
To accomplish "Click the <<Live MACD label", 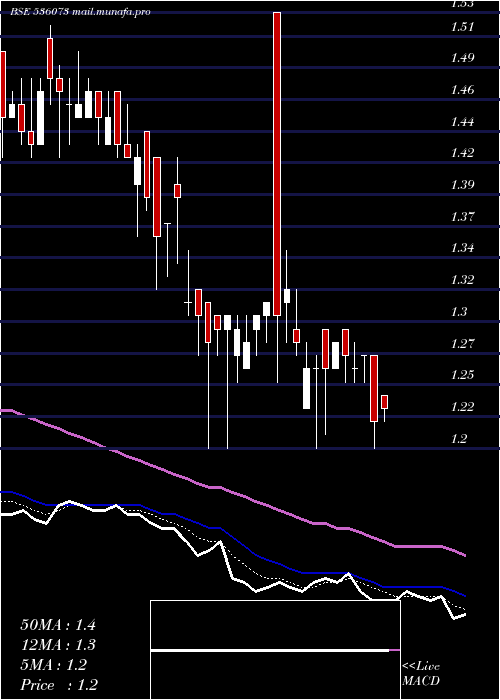I will (421, 674).
